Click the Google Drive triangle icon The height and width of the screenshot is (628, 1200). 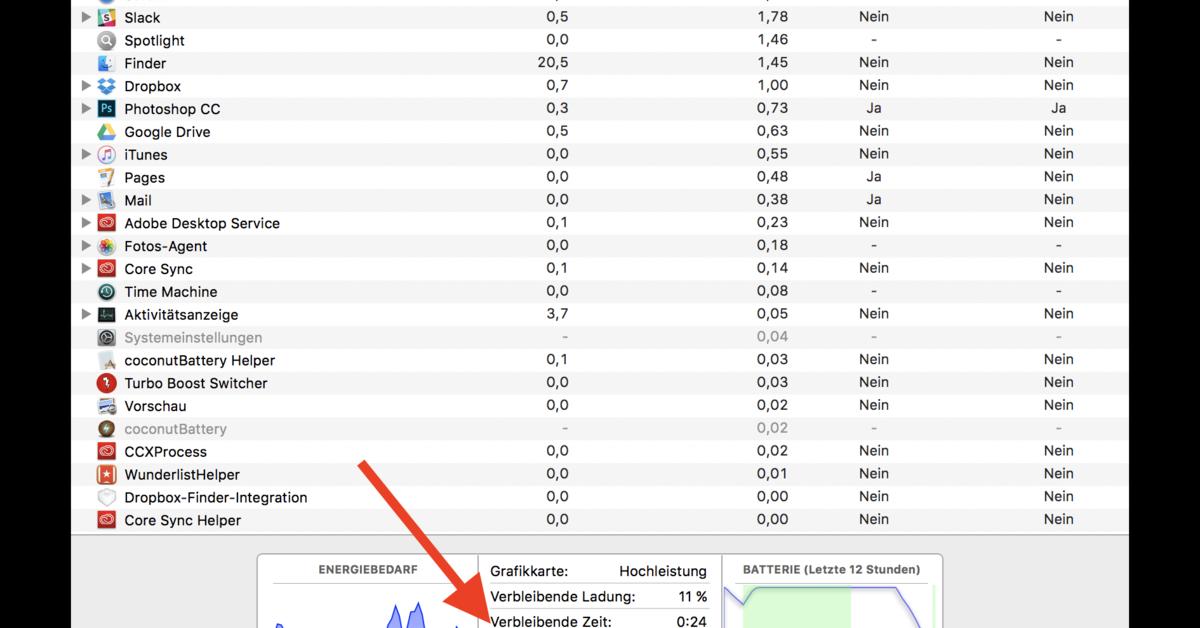tap(106, 132)
